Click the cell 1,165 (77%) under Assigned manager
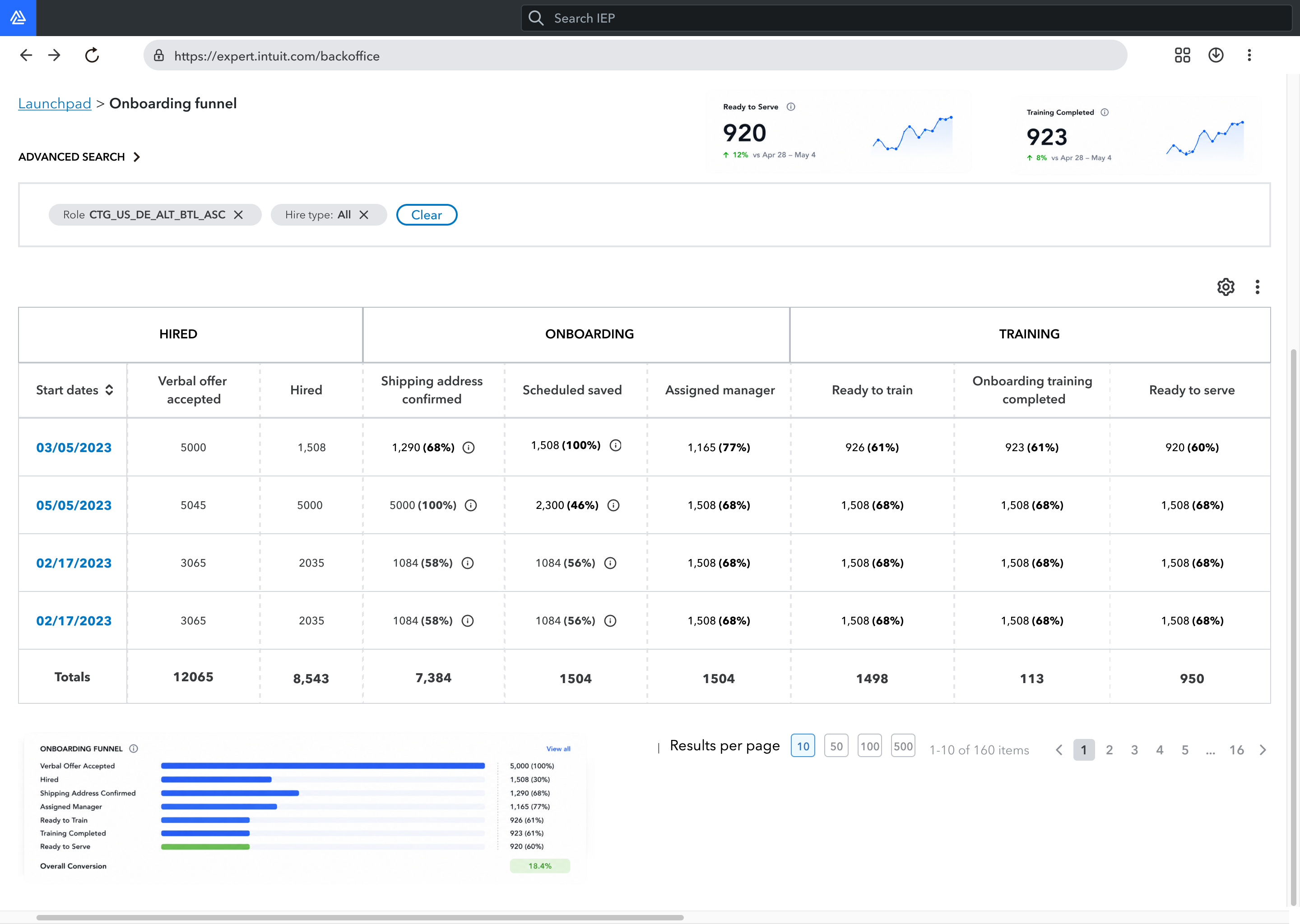The width and height of the screenshot is (1300, 924). coord(719,448)
